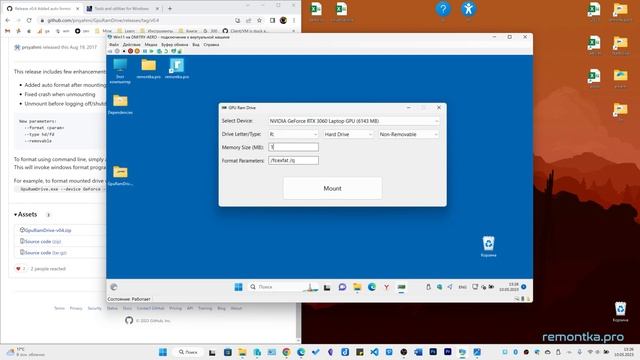Image resolution: width=640 pixels, height=360 pixels.
Task: Open the Медиа menu in the VM window
Action: click(151, 44)
